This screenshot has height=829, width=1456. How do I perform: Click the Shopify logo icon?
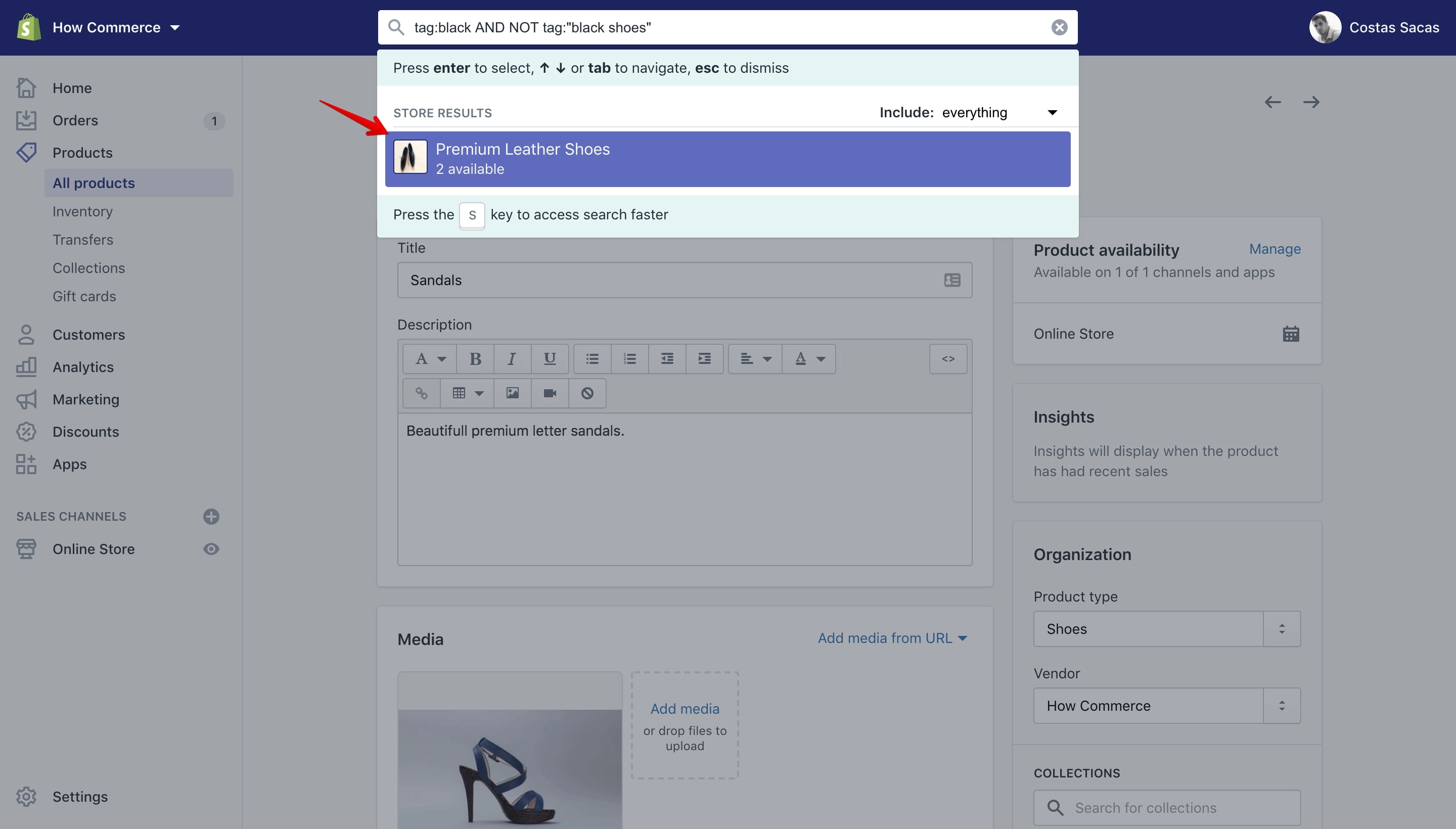coord(28,27)
